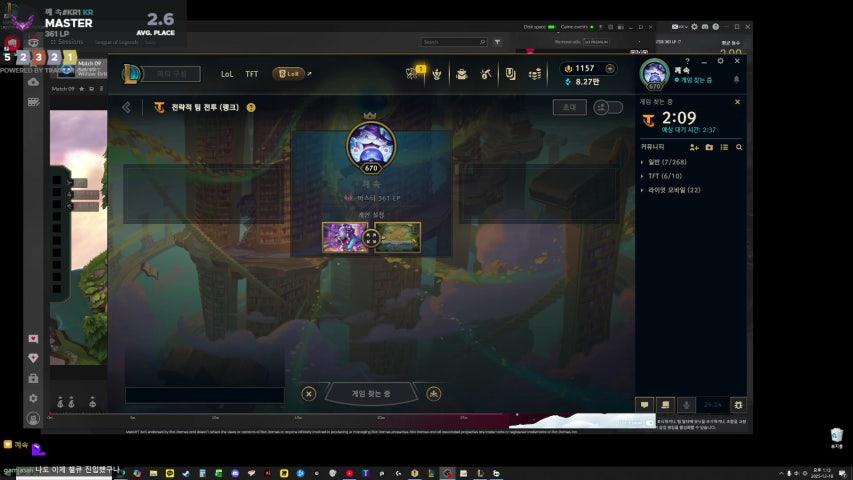Open the loot icon in the top navigation

pyautogui.click(x=510, y=74)
